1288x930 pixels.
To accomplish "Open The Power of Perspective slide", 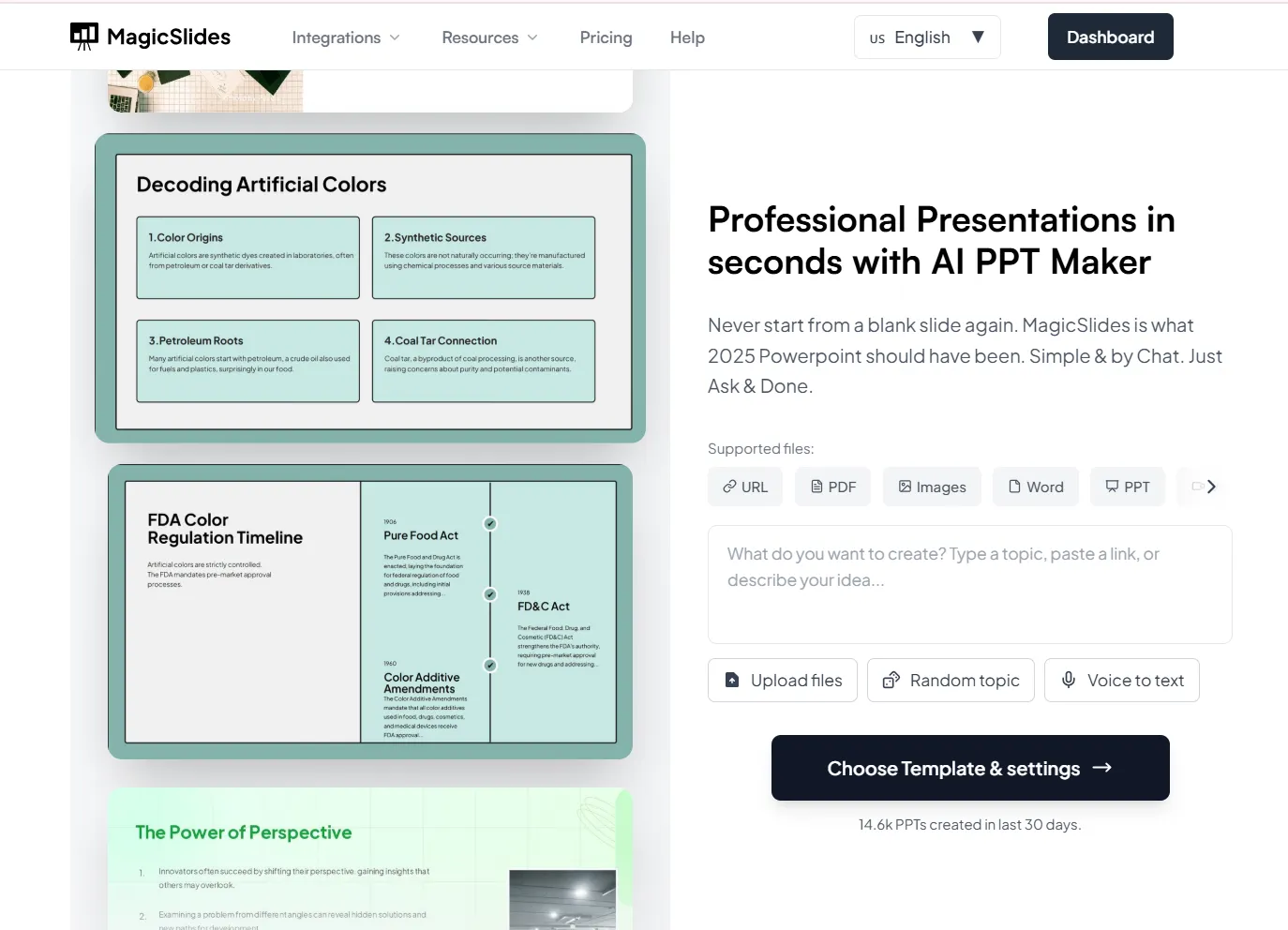I will tap(370, 859).
